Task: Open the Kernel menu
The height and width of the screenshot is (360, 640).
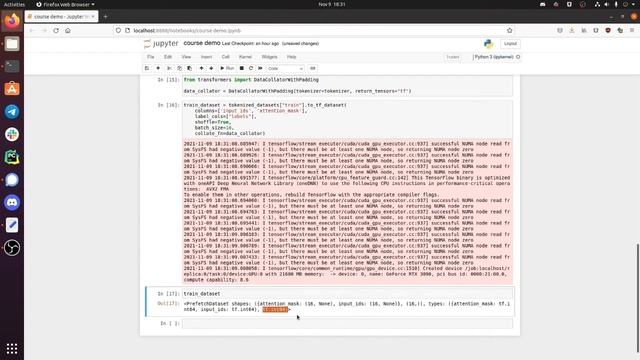Action: [x=245, y=57]
